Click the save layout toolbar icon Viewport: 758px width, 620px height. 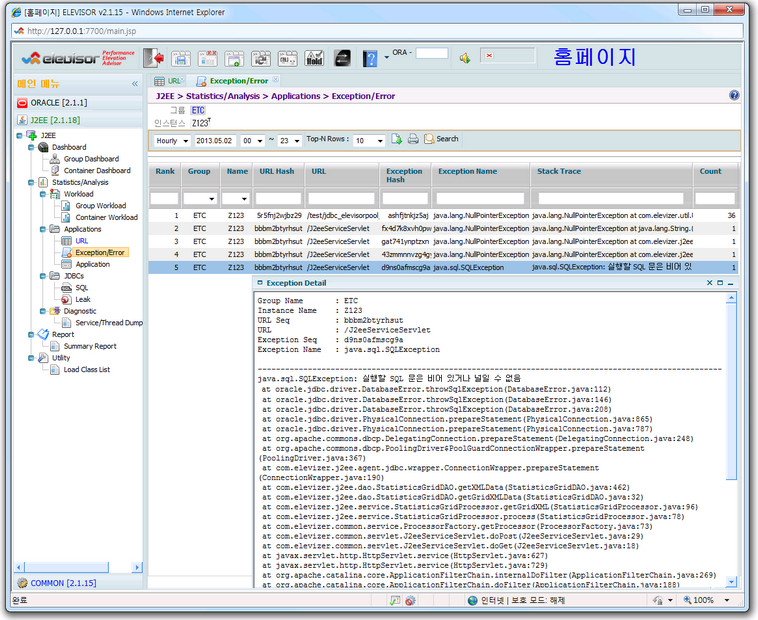click(x=181, y=58)
